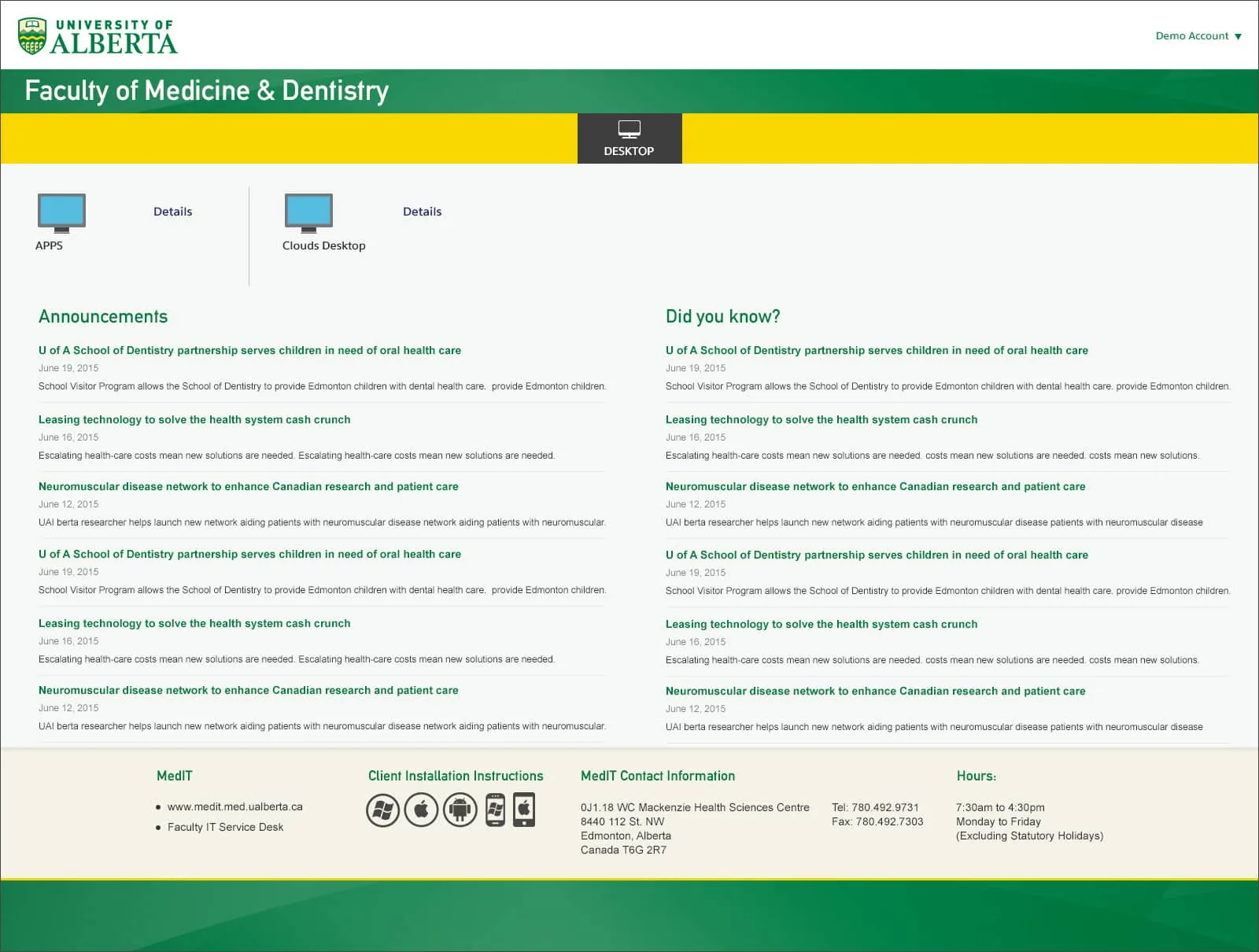Image resolution: width=1259 pixels, height=952 pixels.
Task: Click the APPS label text
Action: [x=49, y=245]
